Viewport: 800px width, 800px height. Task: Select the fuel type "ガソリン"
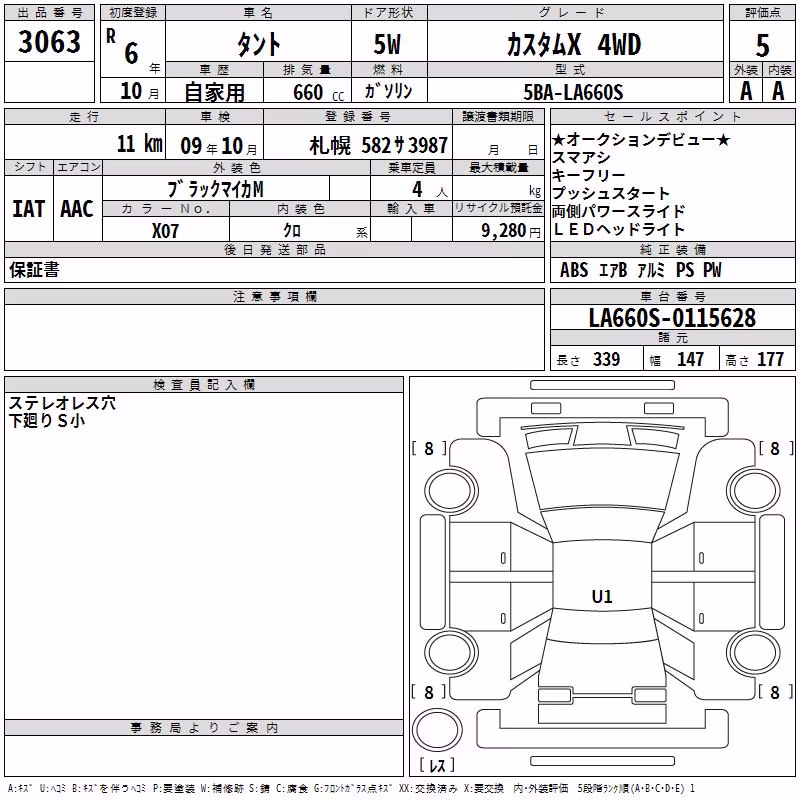(x=388, y=91)
